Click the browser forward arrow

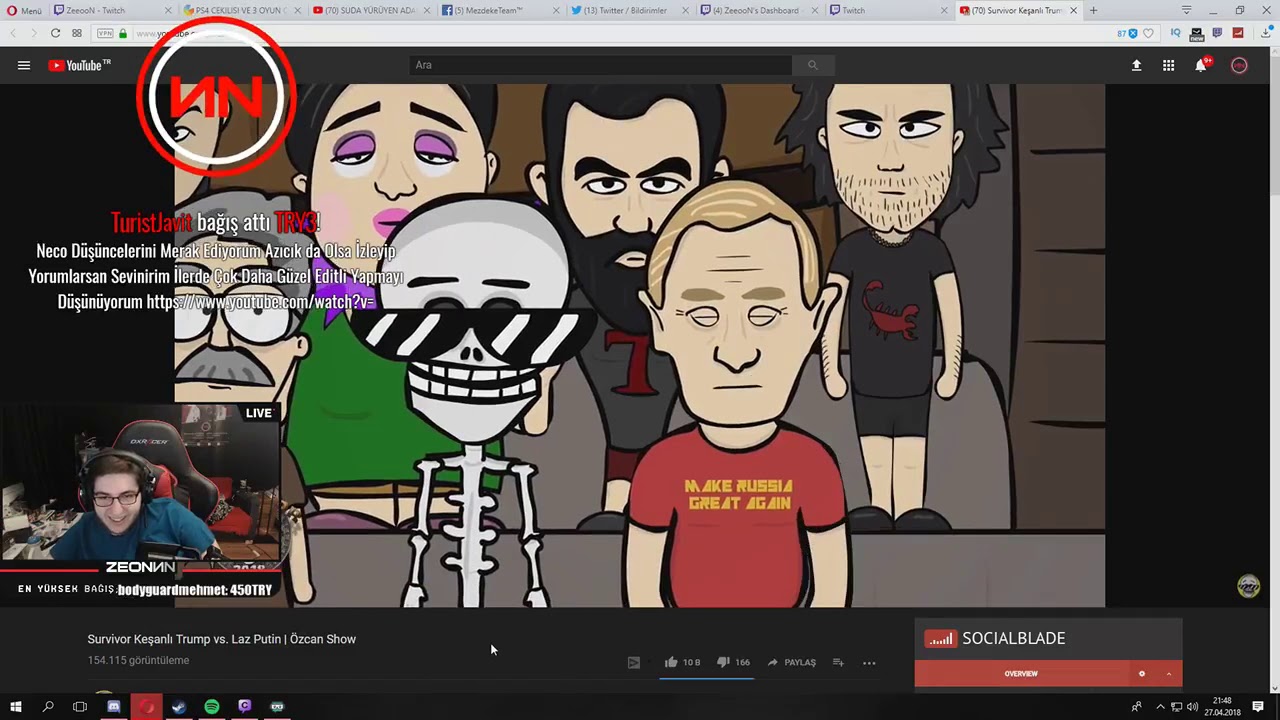click(34, 33)
